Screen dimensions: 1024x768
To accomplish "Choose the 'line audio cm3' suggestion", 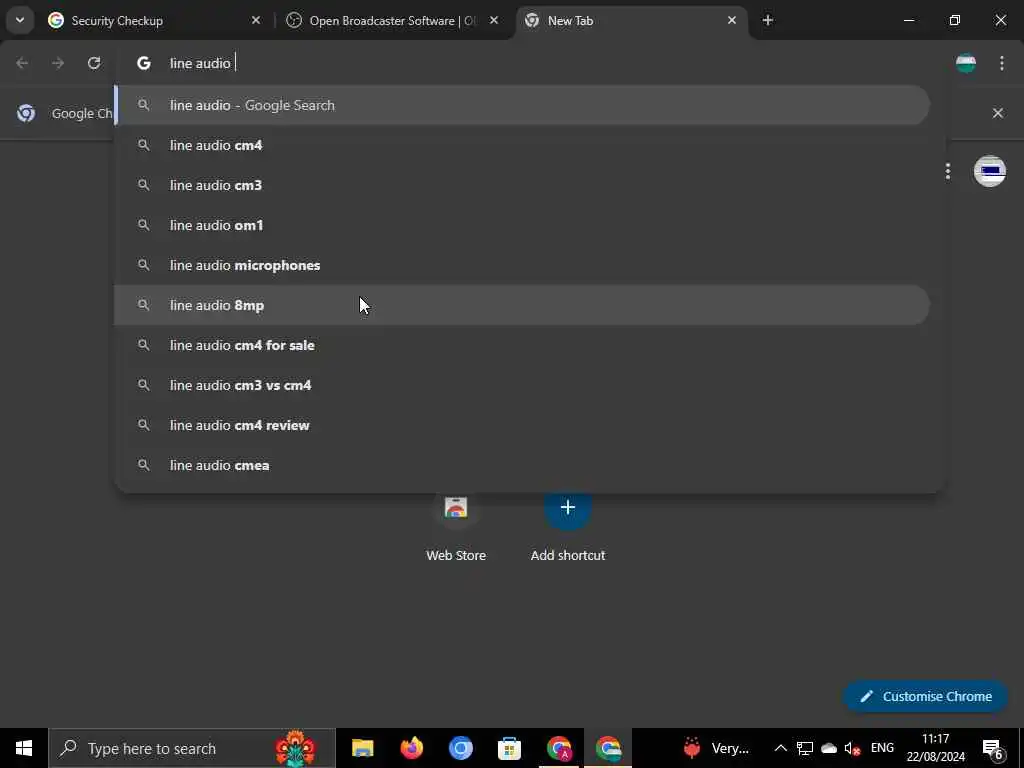I will pyautogui.click(x=522, y=185).
